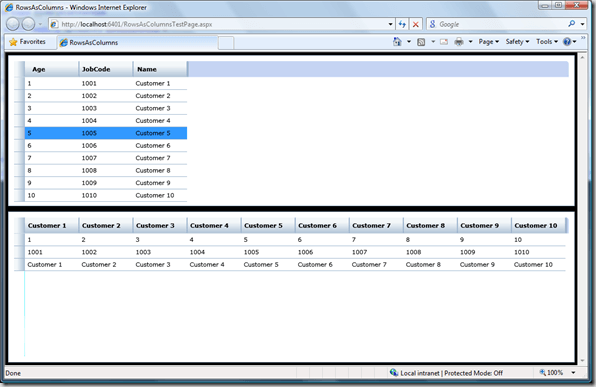
Task: Open the Tools menu
Action: (547, 42)
